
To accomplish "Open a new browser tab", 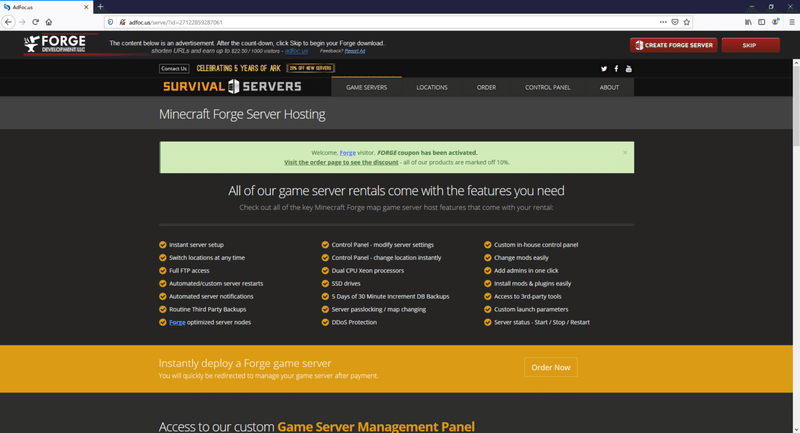I will [101, 7].
